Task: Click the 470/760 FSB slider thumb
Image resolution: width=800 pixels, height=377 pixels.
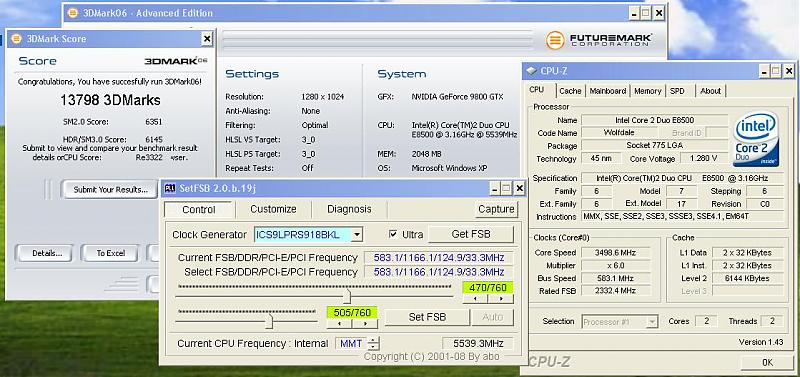Action: [x=347, y=295]
